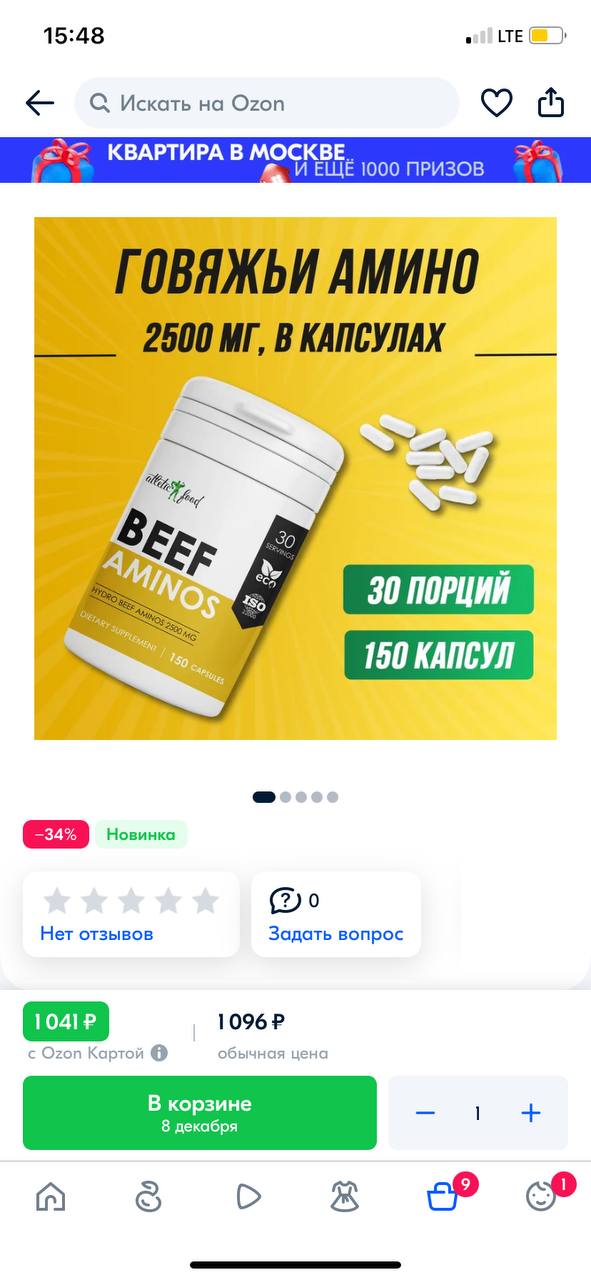Viewport: 591px width, 1280px height.
Task: Open the cart tab with 9 badge
Action: 445,1194
